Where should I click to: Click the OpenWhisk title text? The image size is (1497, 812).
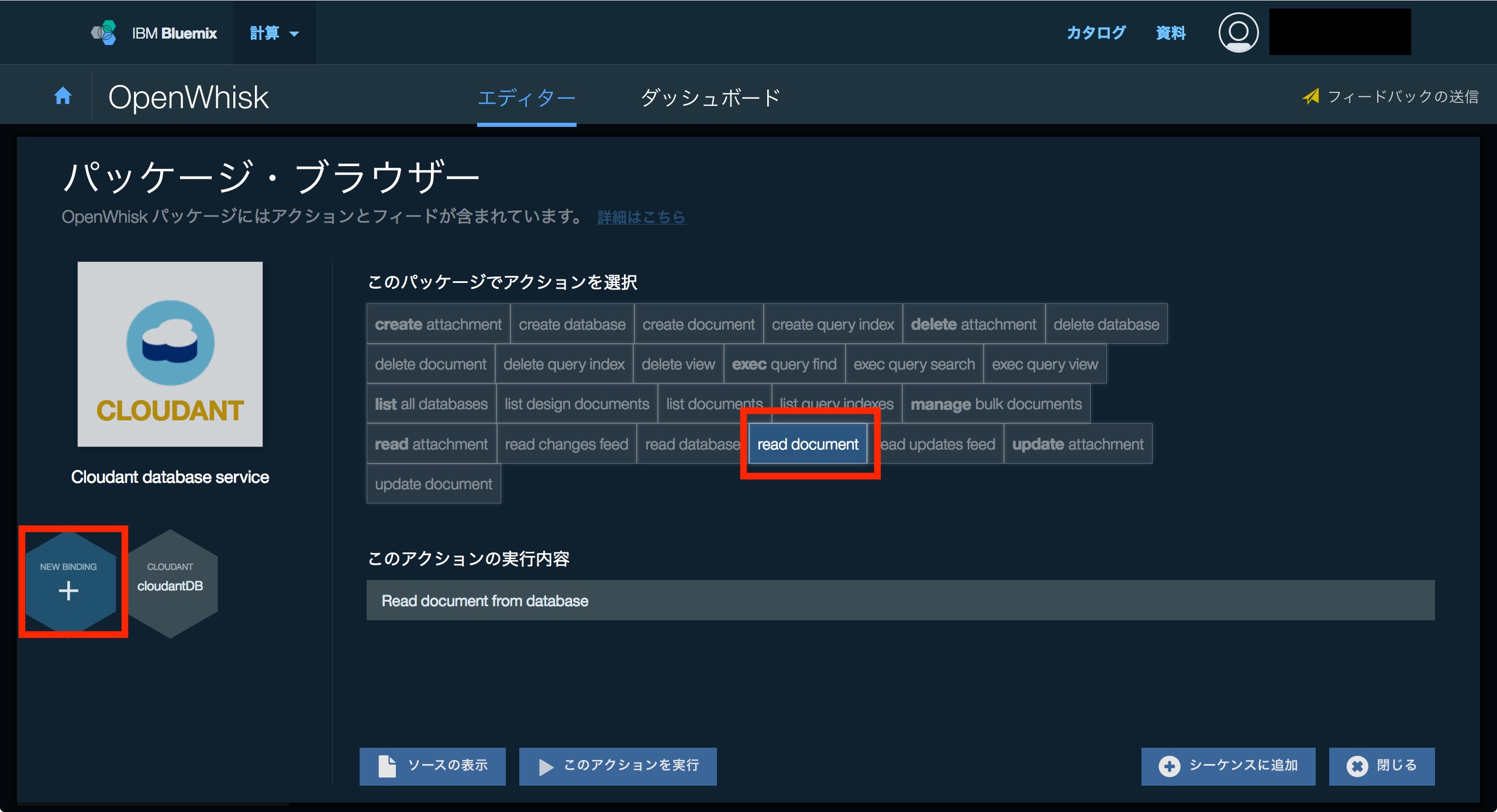(188, 97)
